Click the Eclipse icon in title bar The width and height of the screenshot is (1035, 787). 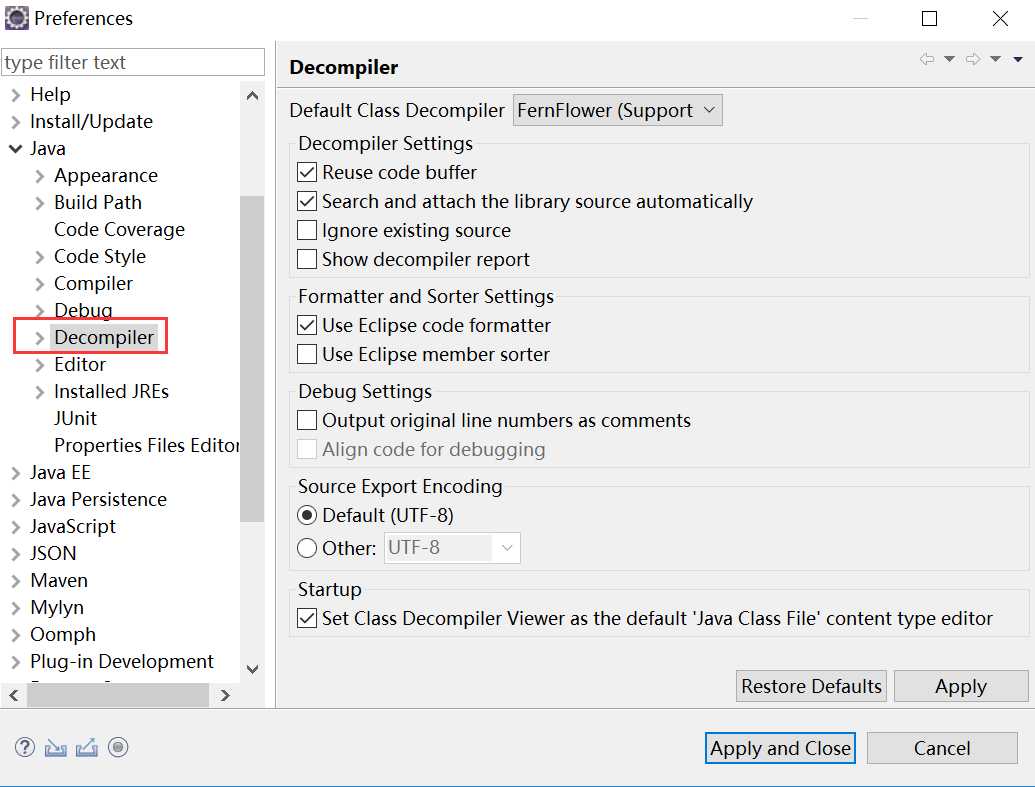17,18
